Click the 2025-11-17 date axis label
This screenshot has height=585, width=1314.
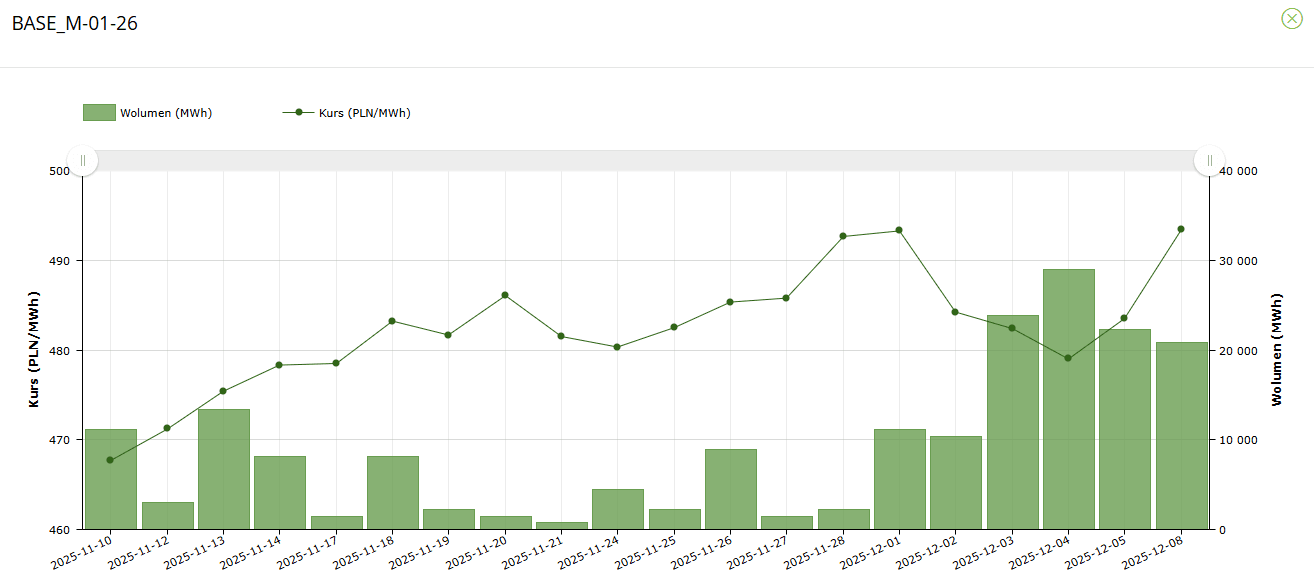point(307,551)
